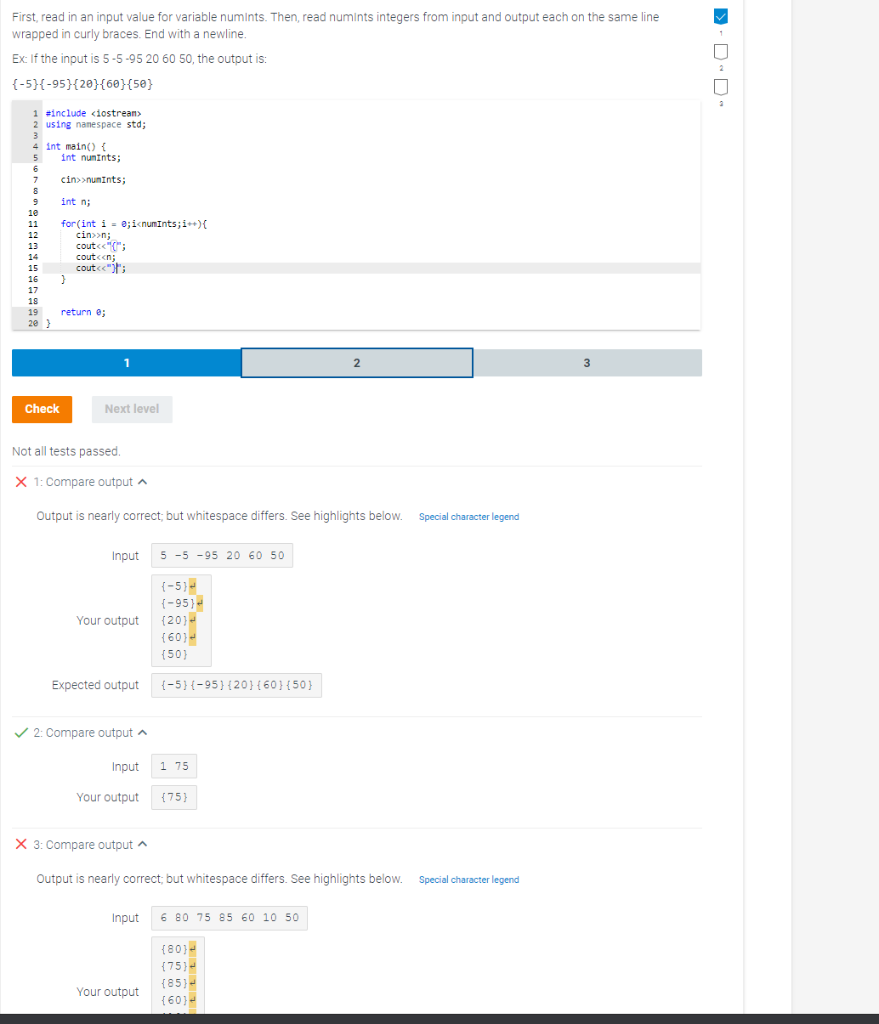The width and height of the screenshot is (879, 1024).
Task: Switch to level tab 3
Action: pyautogui.click(x=587, y=362)
